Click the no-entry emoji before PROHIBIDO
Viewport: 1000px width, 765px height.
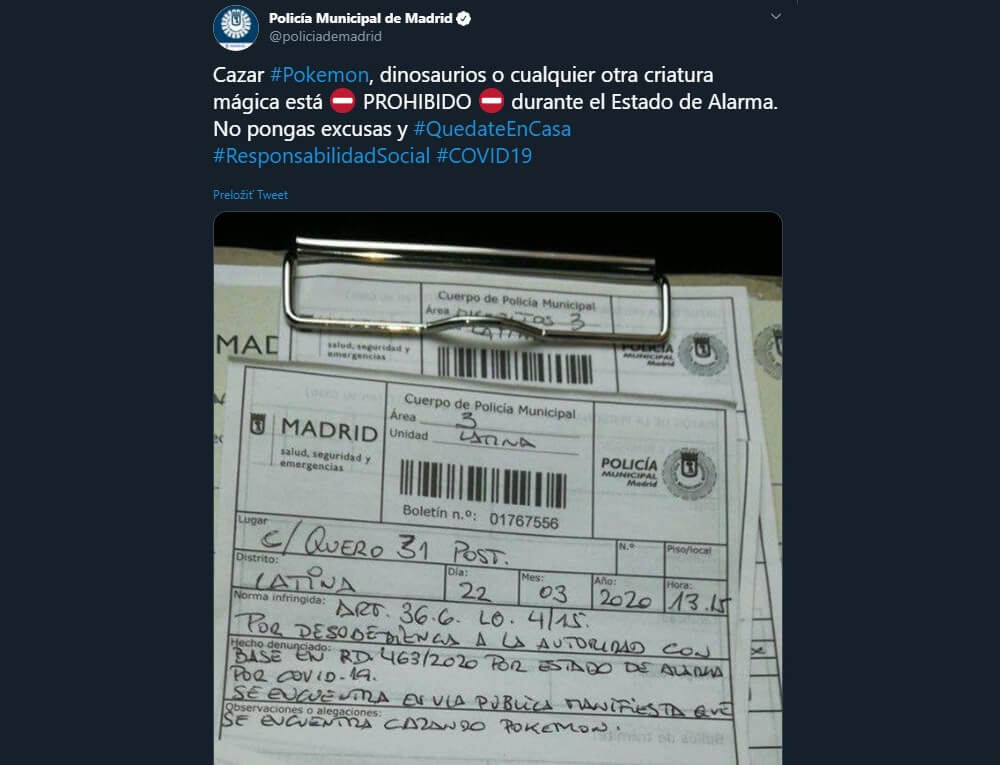click(342, 101)
